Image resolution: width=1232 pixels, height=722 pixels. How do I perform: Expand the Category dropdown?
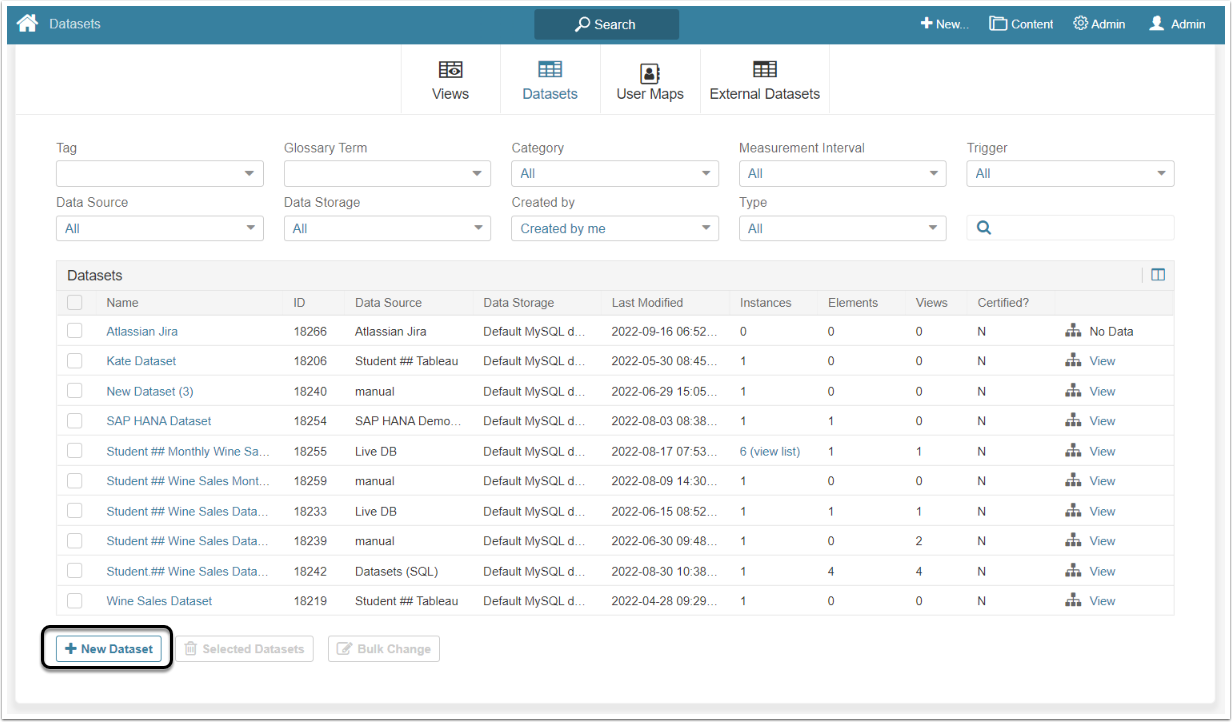(x=614, y=174)
